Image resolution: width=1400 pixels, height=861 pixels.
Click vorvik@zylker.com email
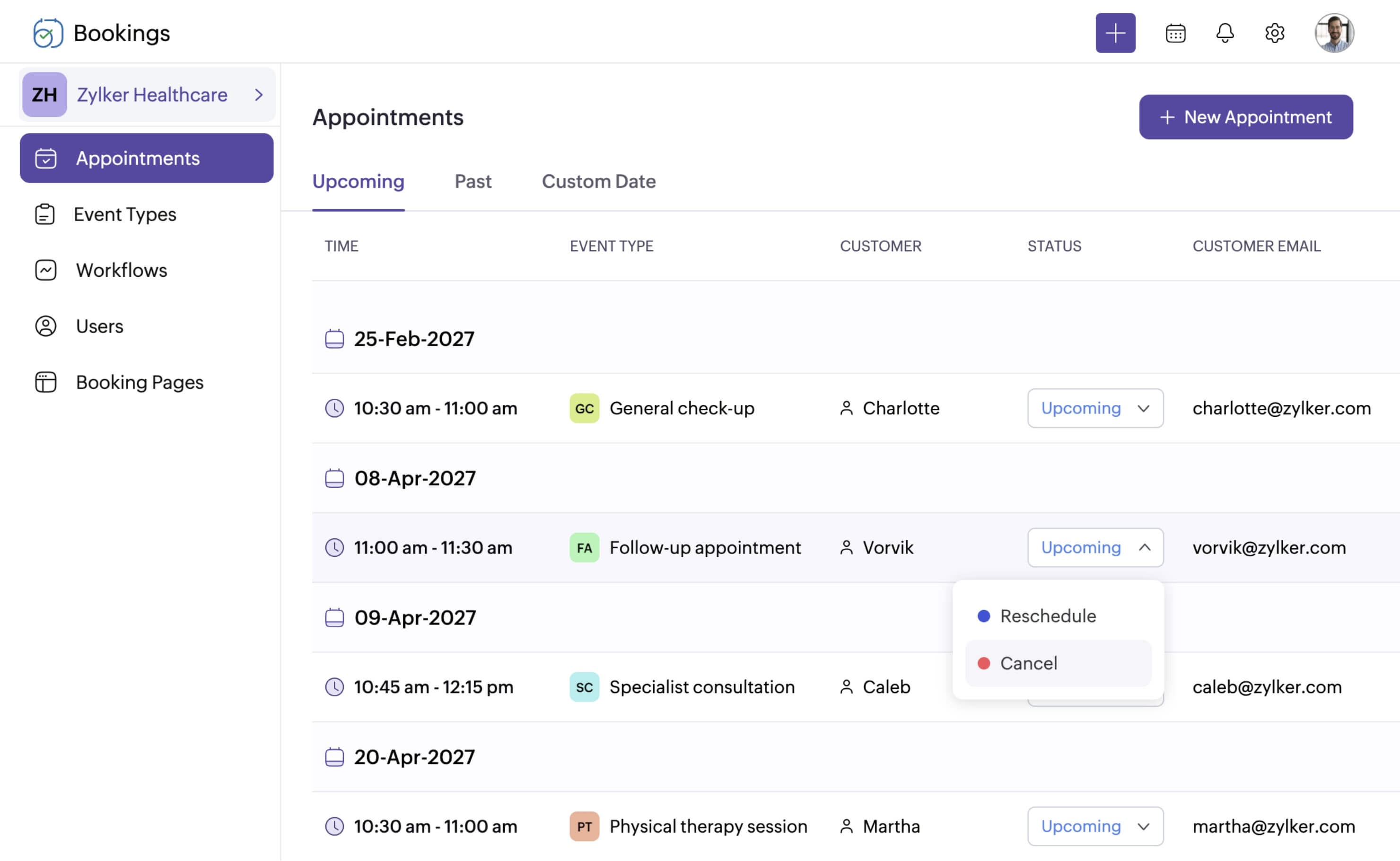point(1269,548)
